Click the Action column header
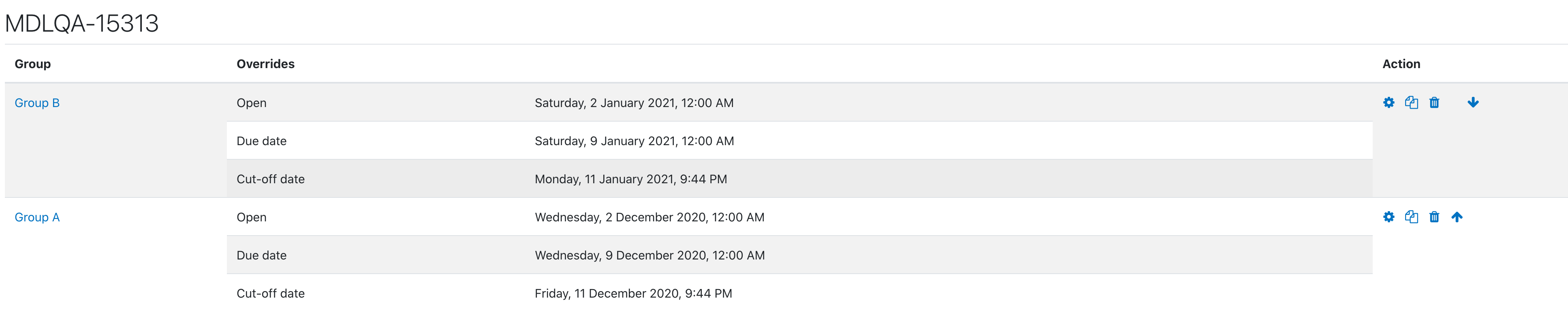The height and width of the screenshot is (313, 1568). click(1401, 64)
